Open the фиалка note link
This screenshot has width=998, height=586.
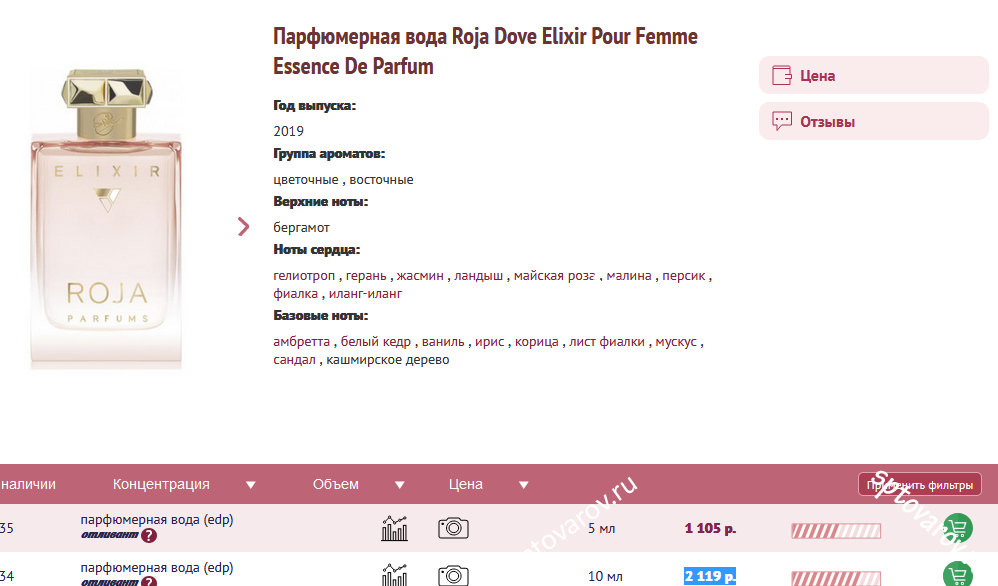click(295, 293)
